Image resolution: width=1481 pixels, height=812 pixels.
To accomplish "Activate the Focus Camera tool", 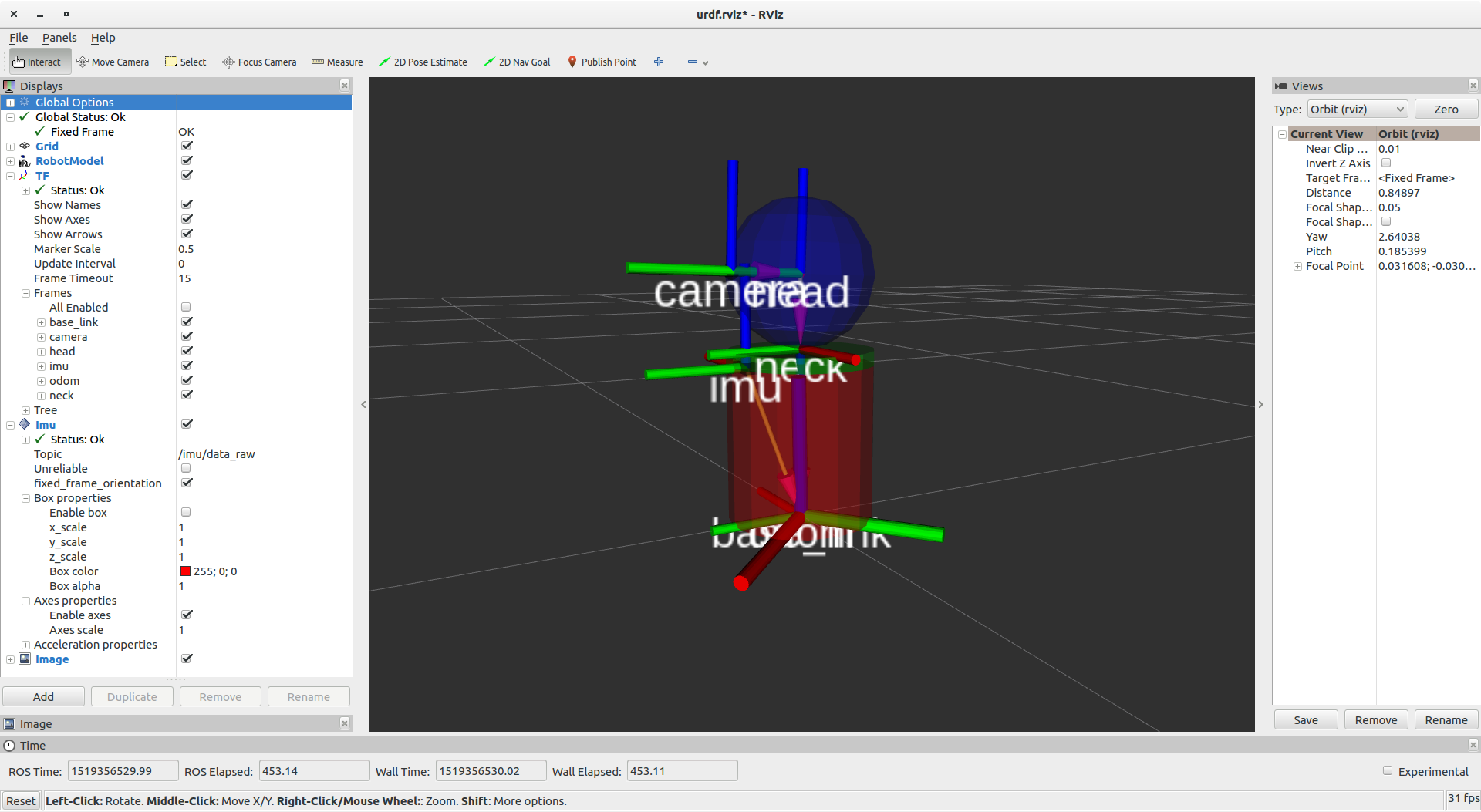I will point(259,62).
